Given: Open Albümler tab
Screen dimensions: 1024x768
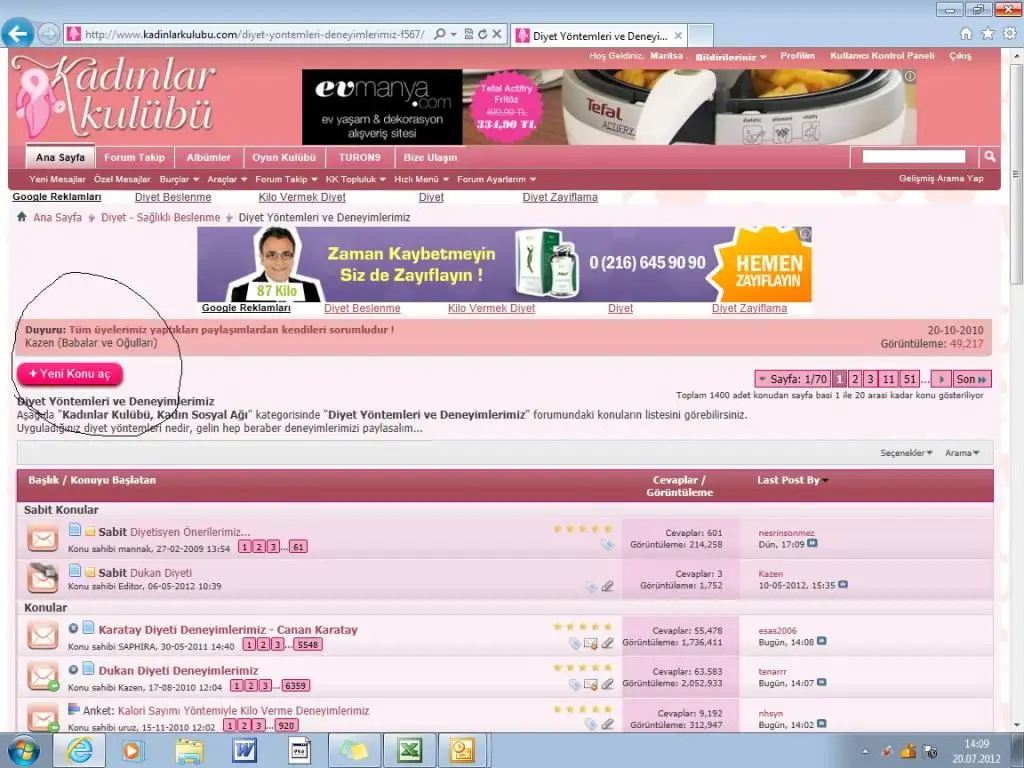Looking at the screenshot, I should (x=208, y=157).
